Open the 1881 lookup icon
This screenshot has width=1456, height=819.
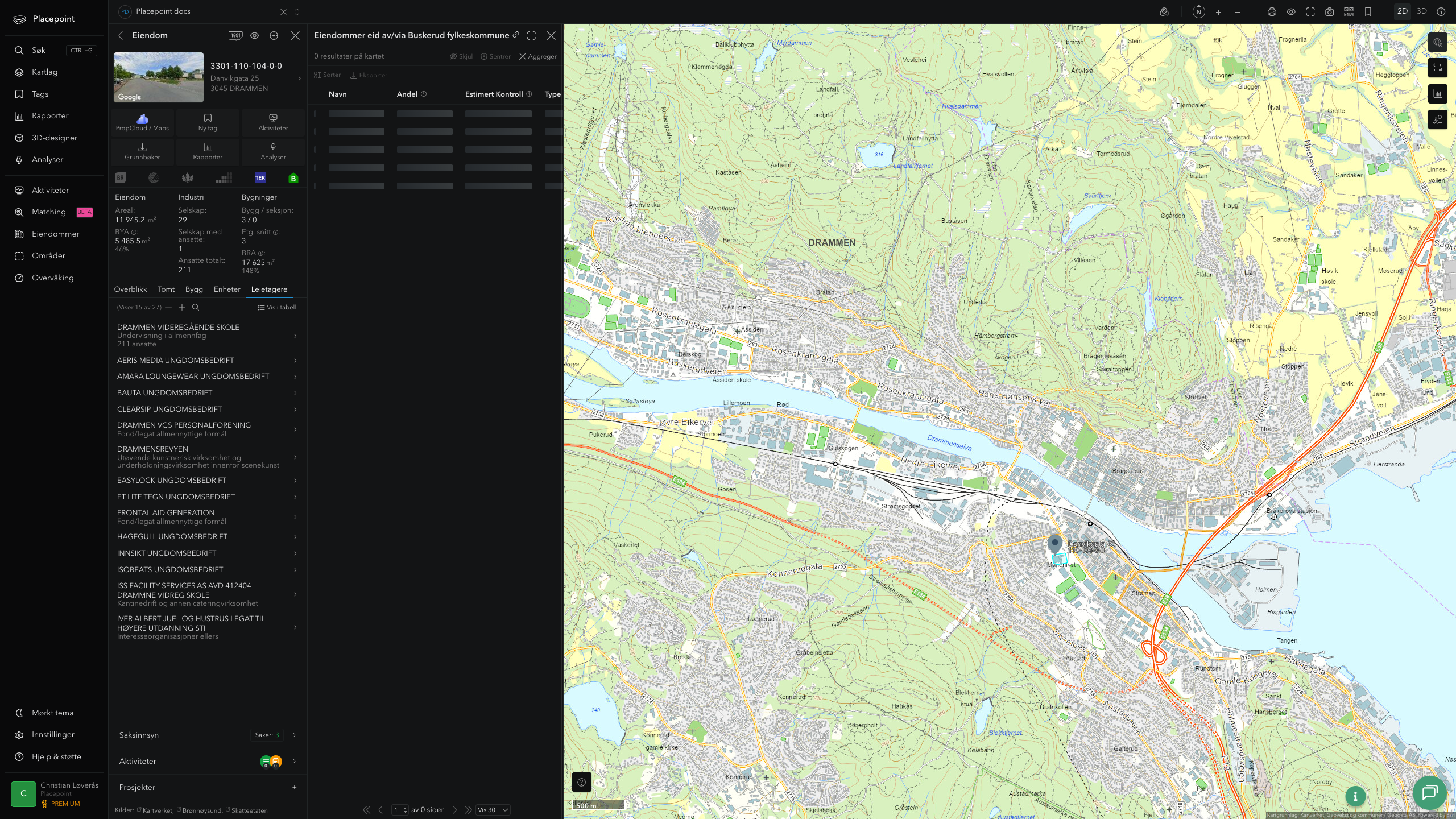pyautogui.click(x=235, y=35)
